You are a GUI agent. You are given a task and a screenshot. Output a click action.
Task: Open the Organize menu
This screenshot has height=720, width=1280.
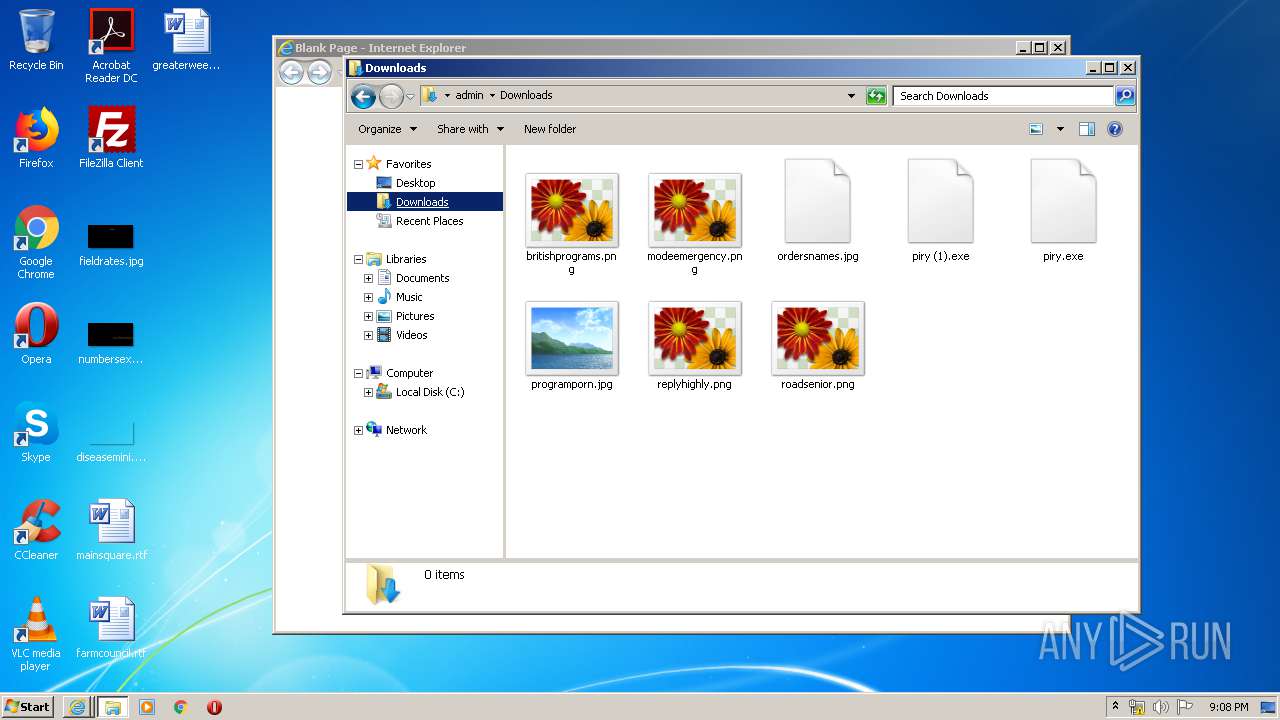coord(386,129)
